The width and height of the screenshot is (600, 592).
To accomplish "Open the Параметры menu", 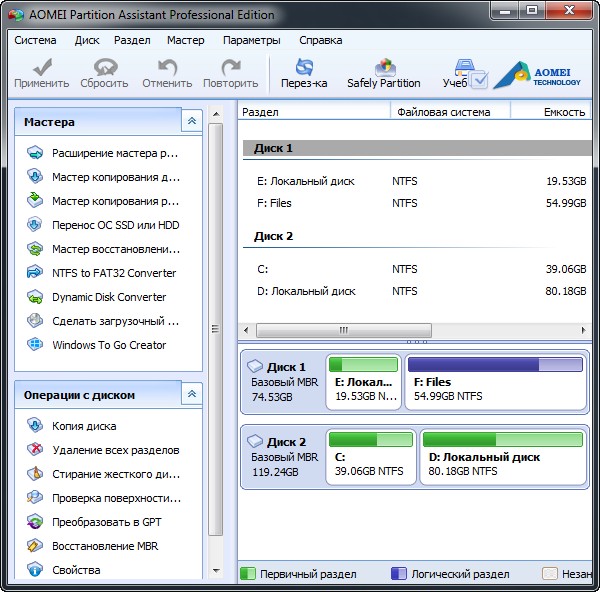I will coord(251,41).
